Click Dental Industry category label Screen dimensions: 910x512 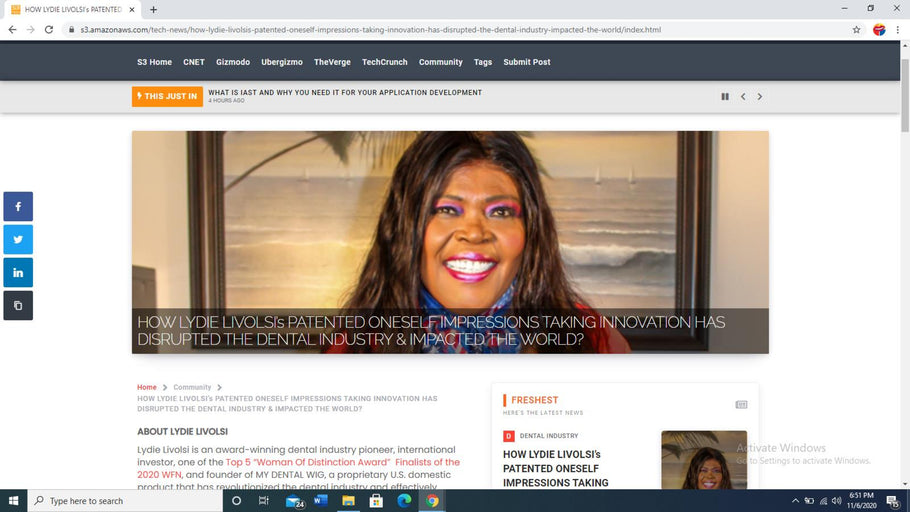pos(549,435)
